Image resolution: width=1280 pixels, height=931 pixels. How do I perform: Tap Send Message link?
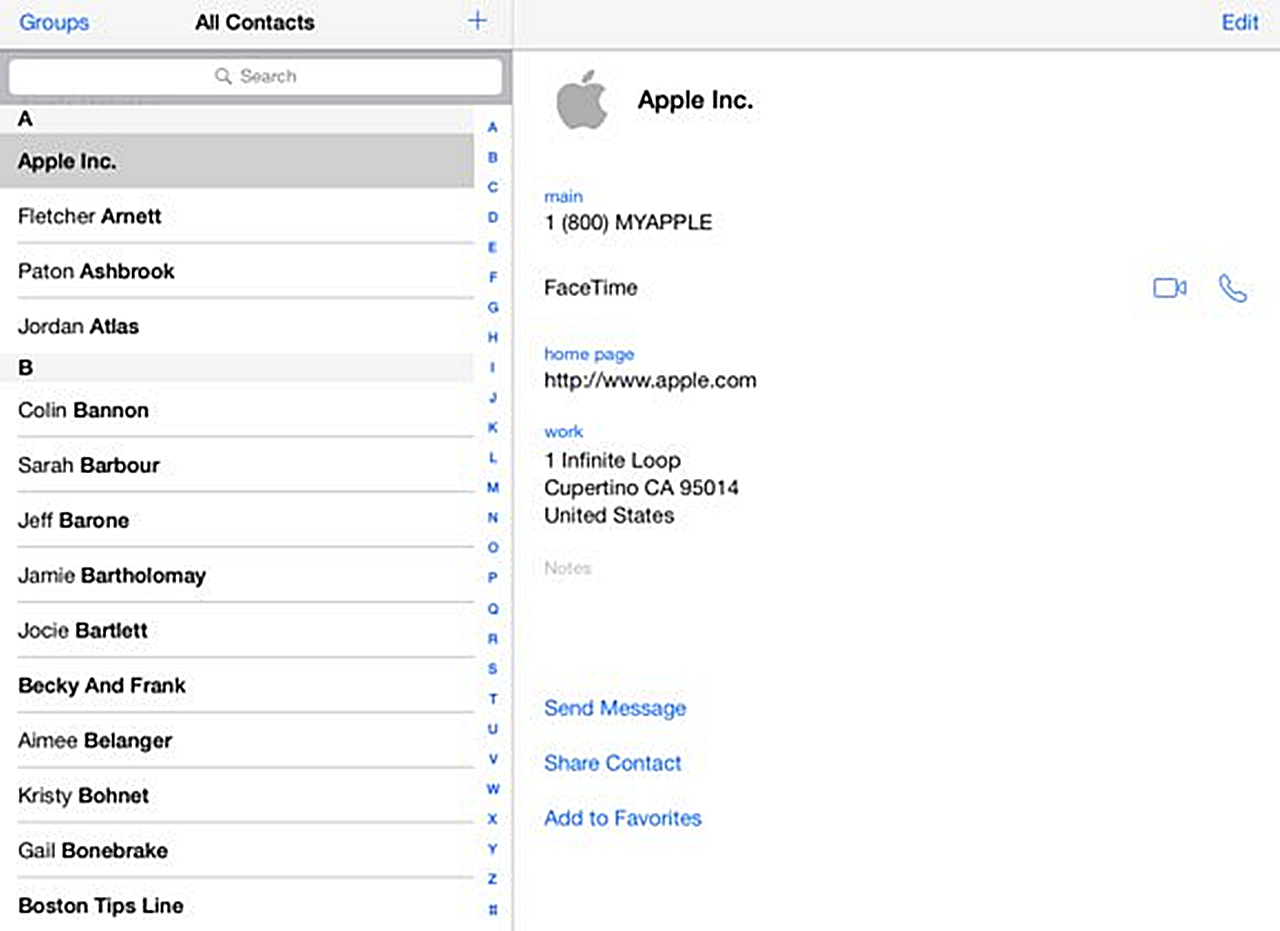pos(615,708)
